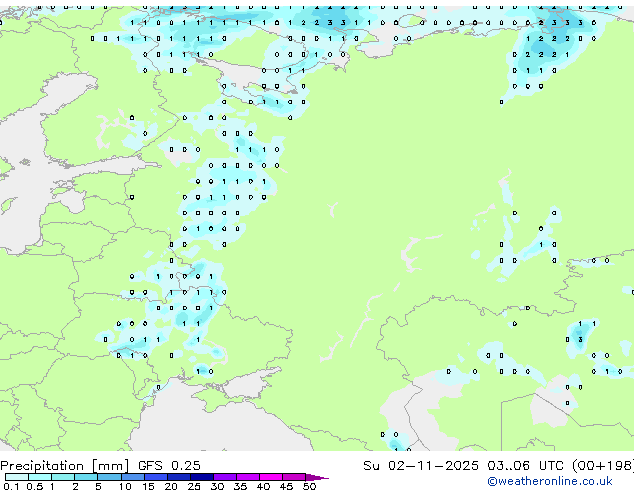Pick the magenta swatch between 40 and 45

coord(271,477)
